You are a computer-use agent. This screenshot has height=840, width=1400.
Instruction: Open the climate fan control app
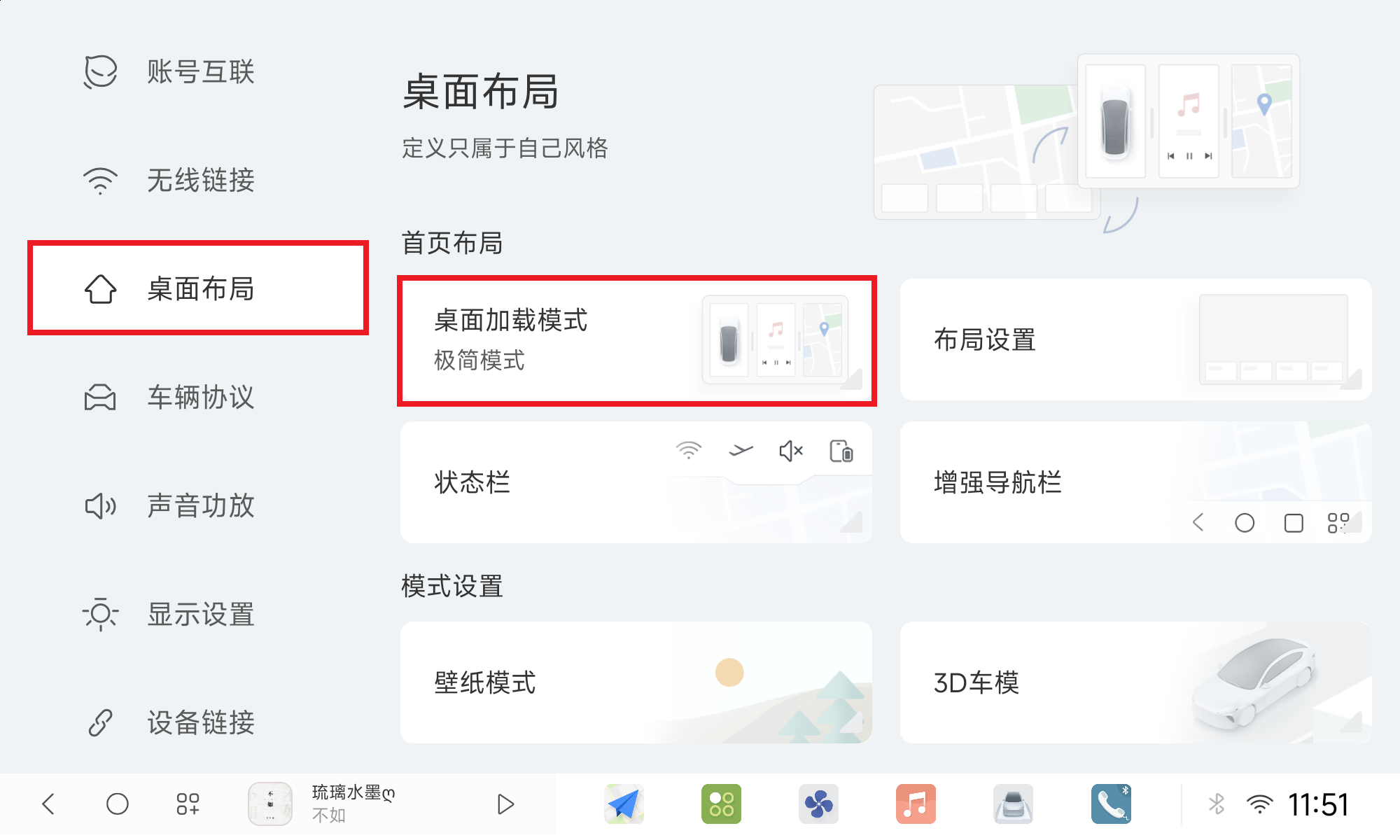[818, 804]
